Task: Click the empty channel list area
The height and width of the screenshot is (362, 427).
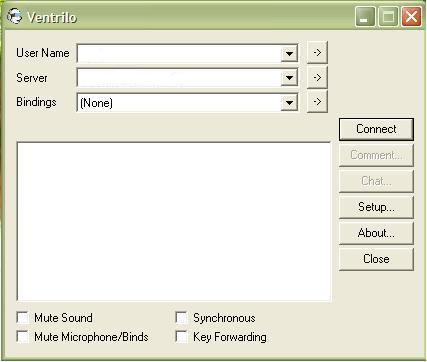Action: point(174,222)
